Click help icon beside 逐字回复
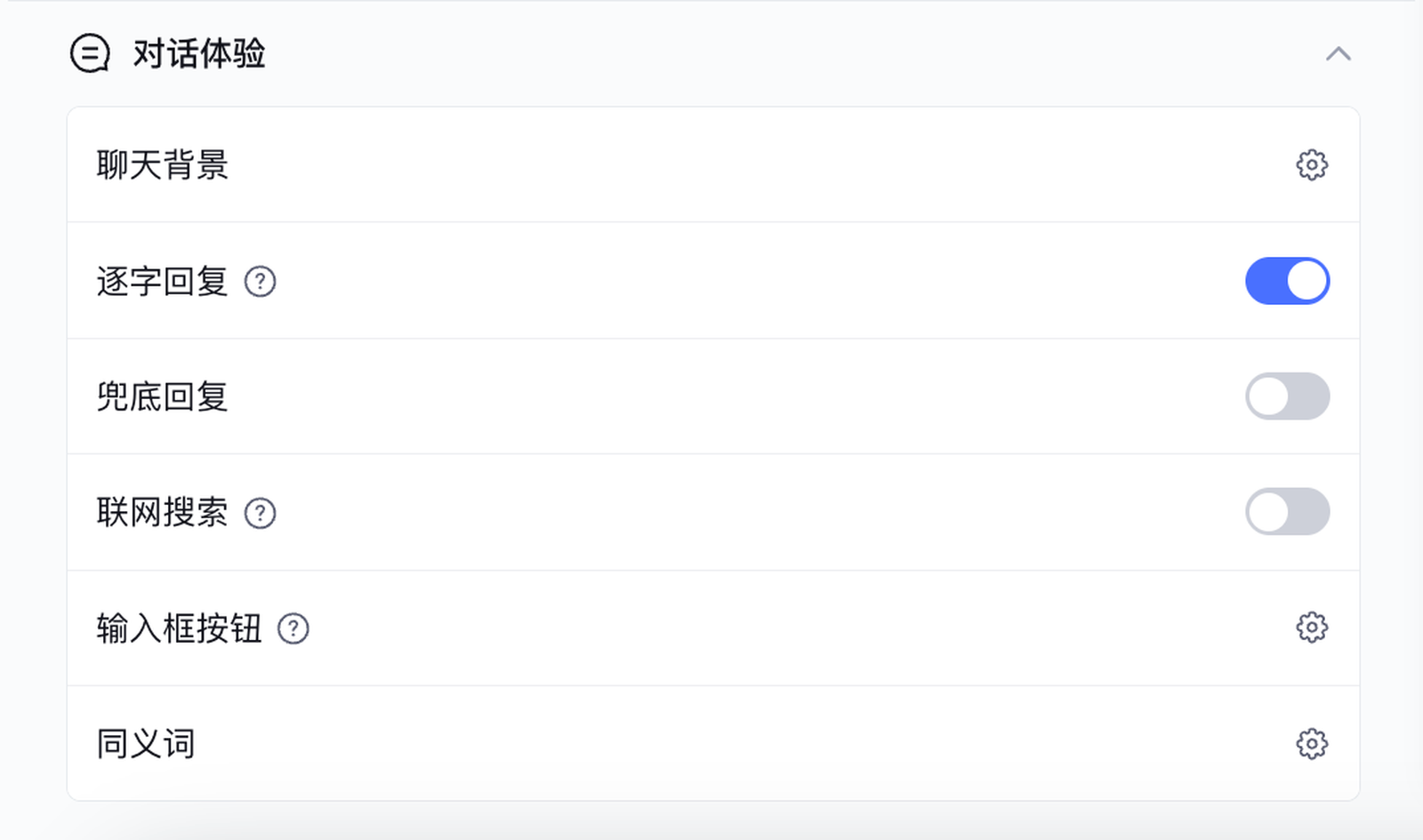Viewport: 1423px width, 840px height. coord(260,282)
